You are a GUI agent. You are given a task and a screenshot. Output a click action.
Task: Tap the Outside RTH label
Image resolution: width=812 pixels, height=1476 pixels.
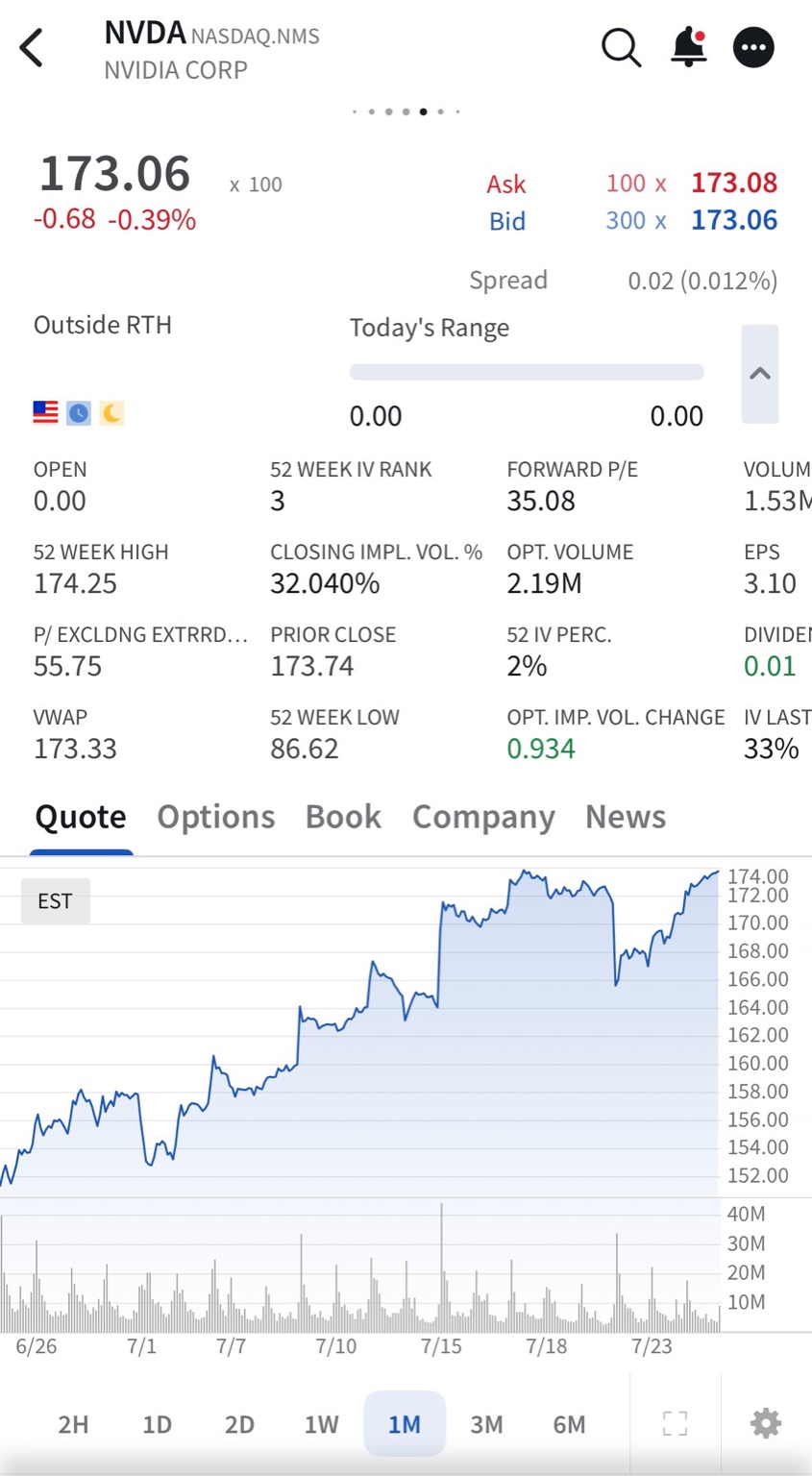(103, 325)
